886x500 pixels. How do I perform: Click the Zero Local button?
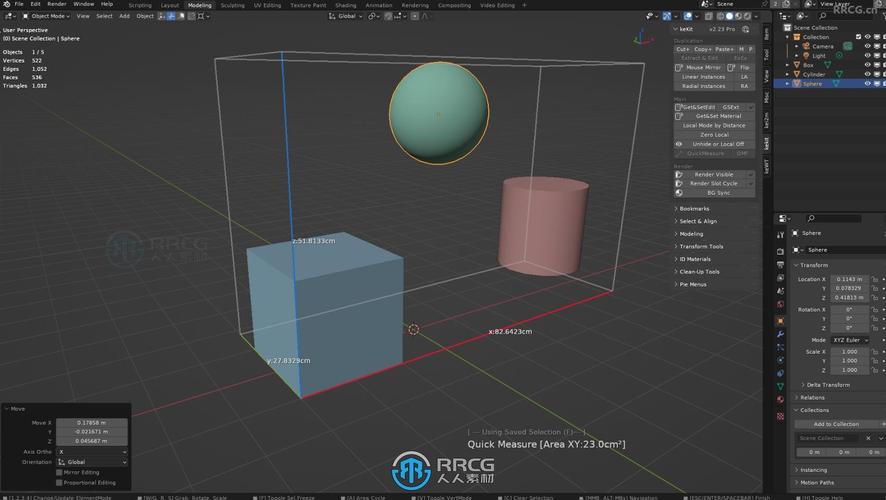(x=714, y=135)
